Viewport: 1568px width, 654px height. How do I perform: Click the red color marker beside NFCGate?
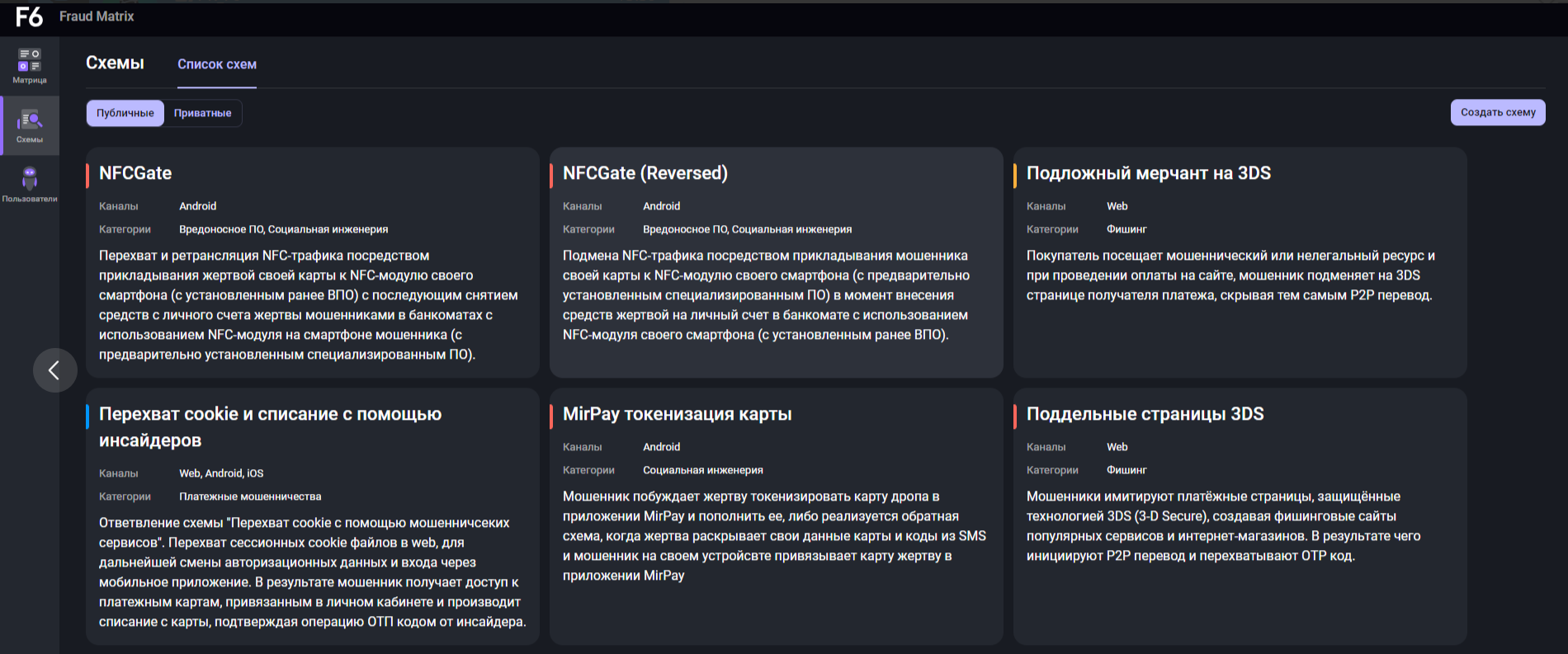(87, 176)
